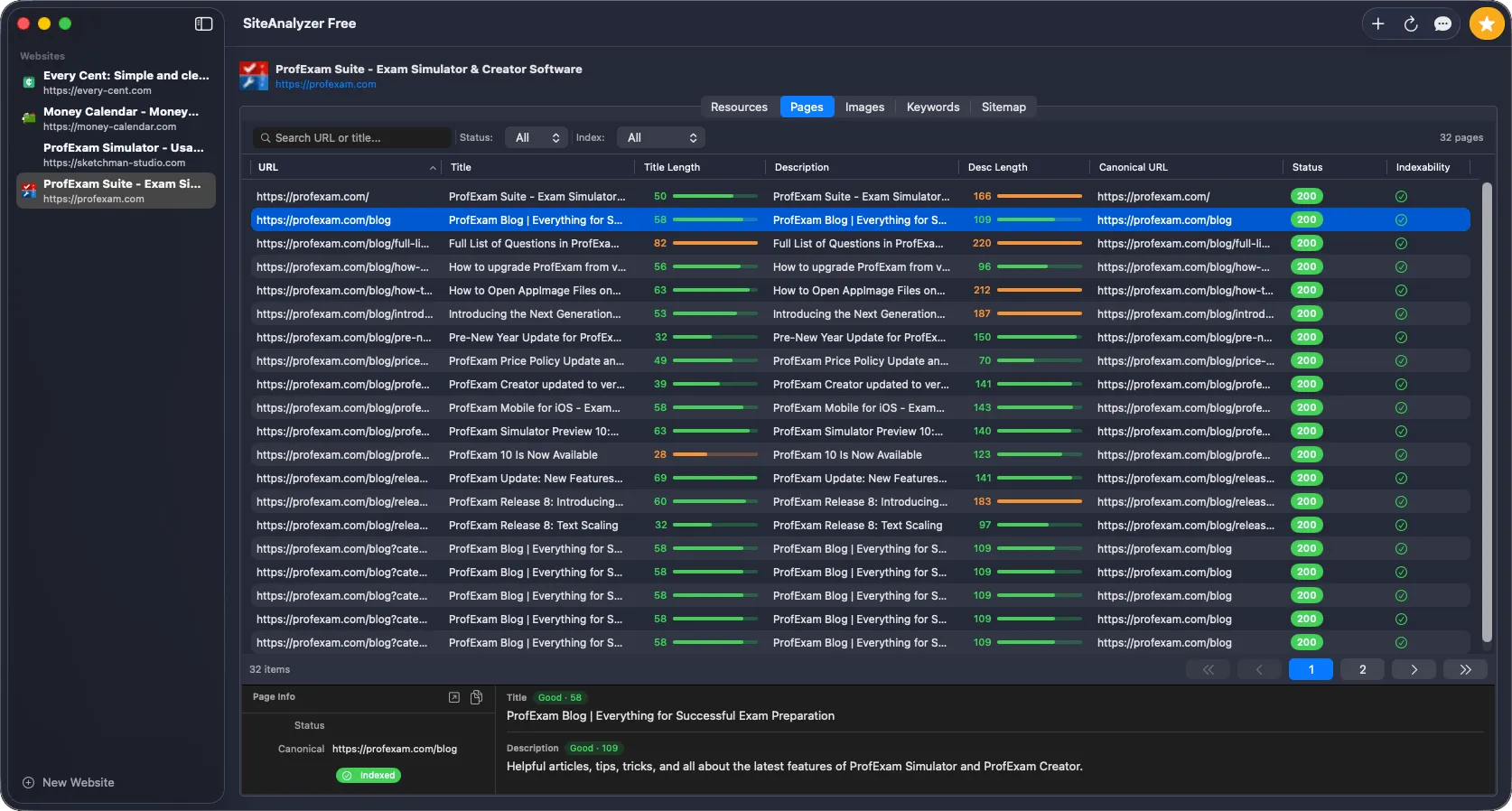Open the Images tab

(x=864, y=107)
